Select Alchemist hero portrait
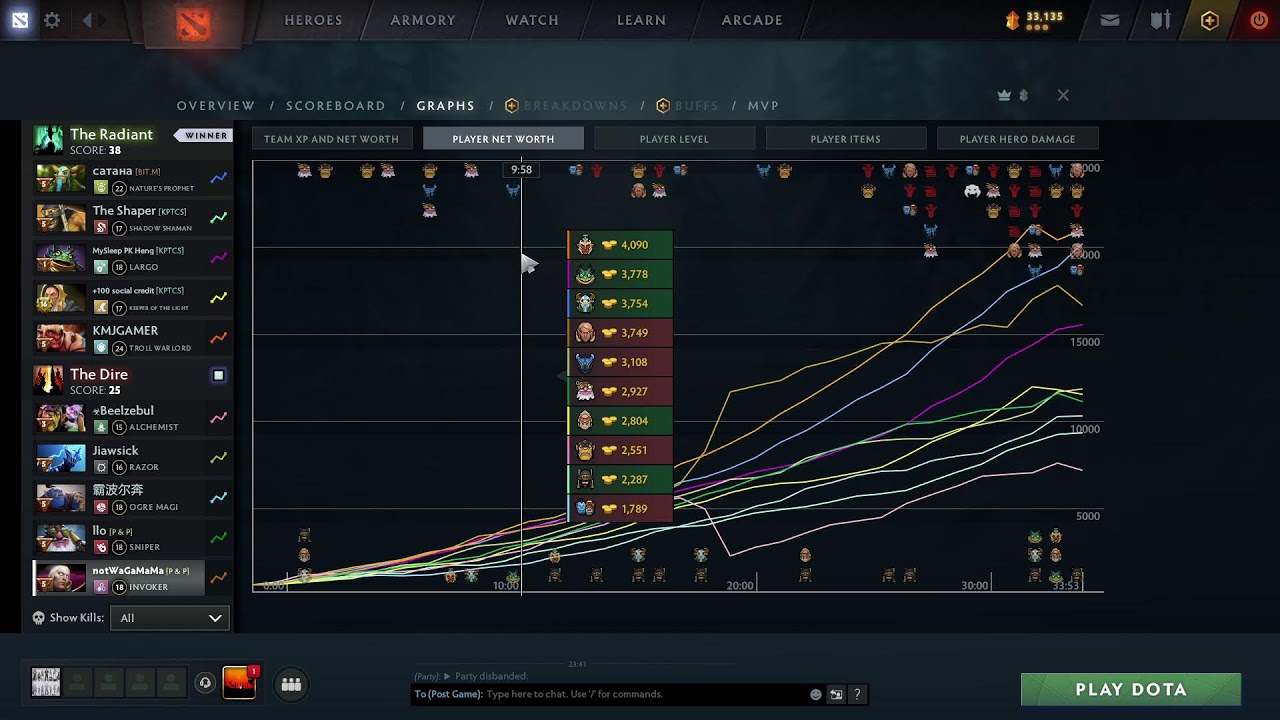Image resolution: width=1280 pixels, height=720 pixels. [61, 418]
